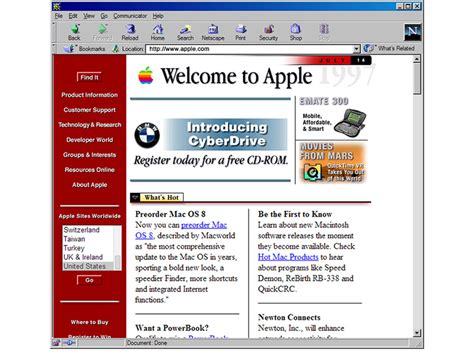The image size is (474, 362).
Task: Click Movies From Mars ad
Action: pos(332,163)
